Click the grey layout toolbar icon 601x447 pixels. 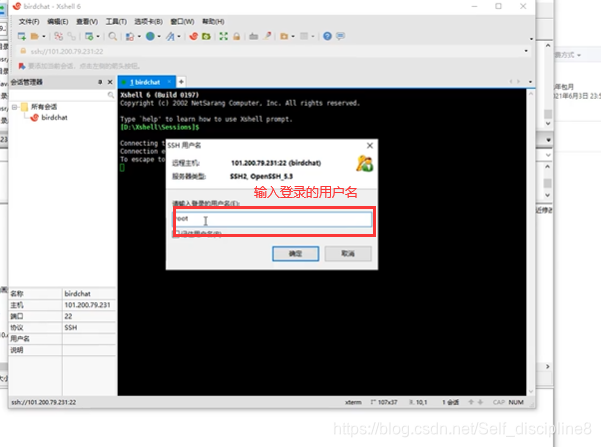click(304, 36)
